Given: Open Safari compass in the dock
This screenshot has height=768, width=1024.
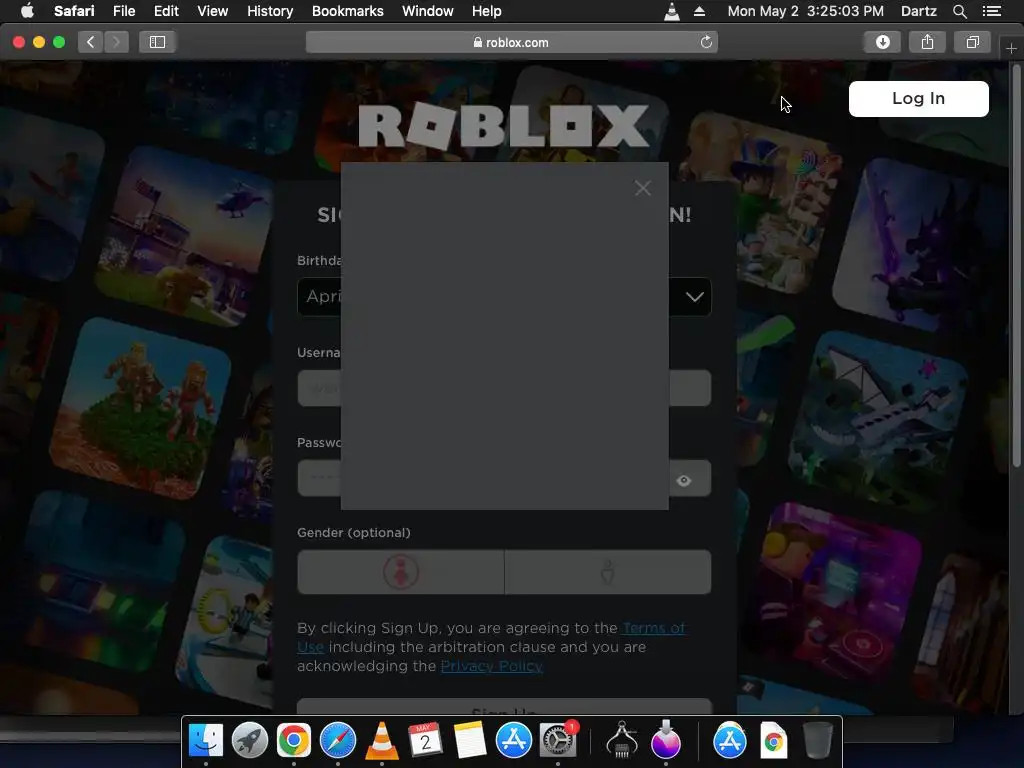Looking at the screenshot, I should [338, 741].
